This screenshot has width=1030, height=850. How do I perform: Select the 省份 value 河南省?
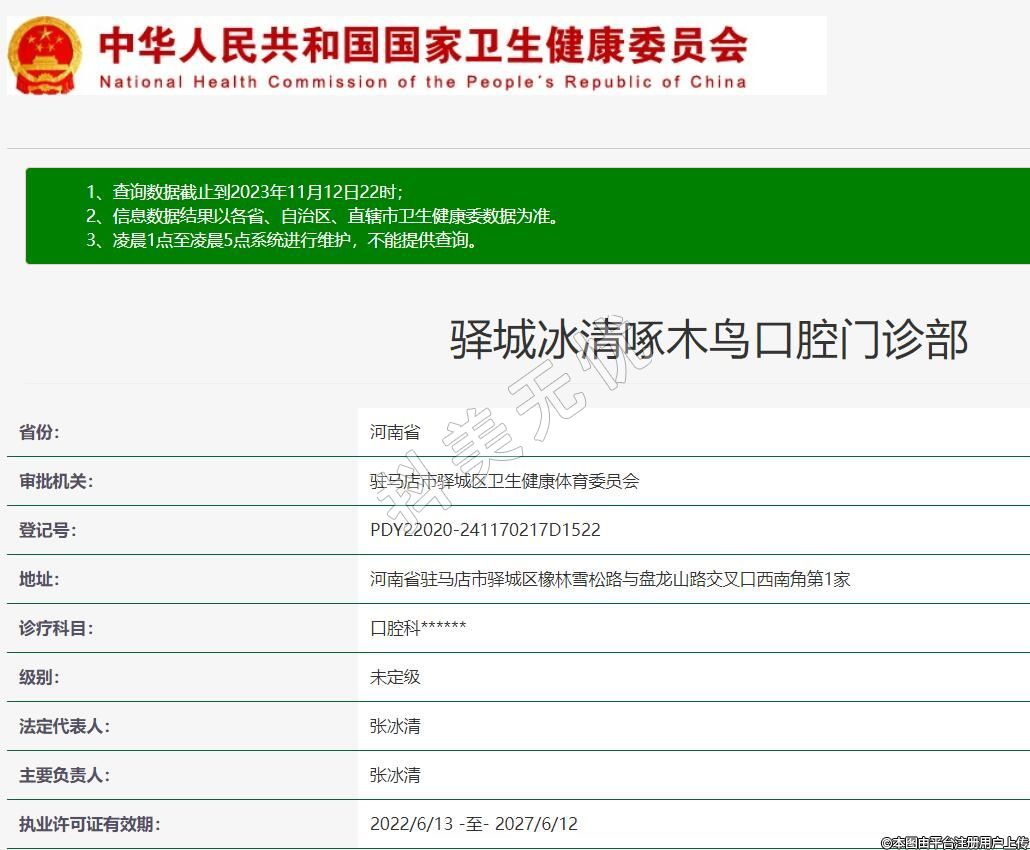(x=395, y=433)
